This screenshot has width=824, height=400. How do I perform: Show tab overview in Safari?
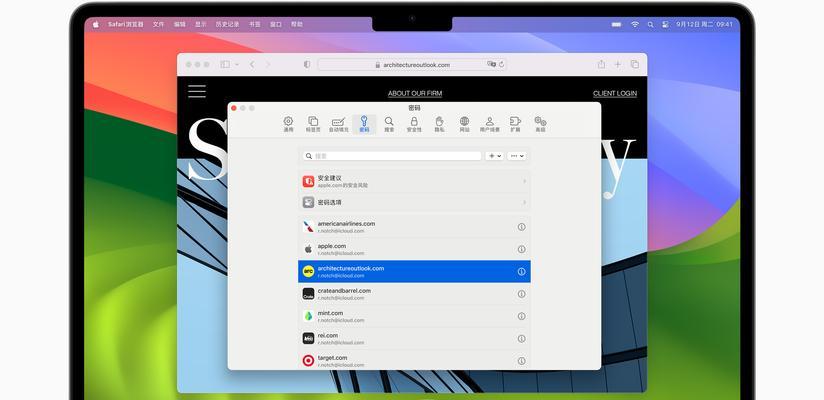click(x=635, y=64)
